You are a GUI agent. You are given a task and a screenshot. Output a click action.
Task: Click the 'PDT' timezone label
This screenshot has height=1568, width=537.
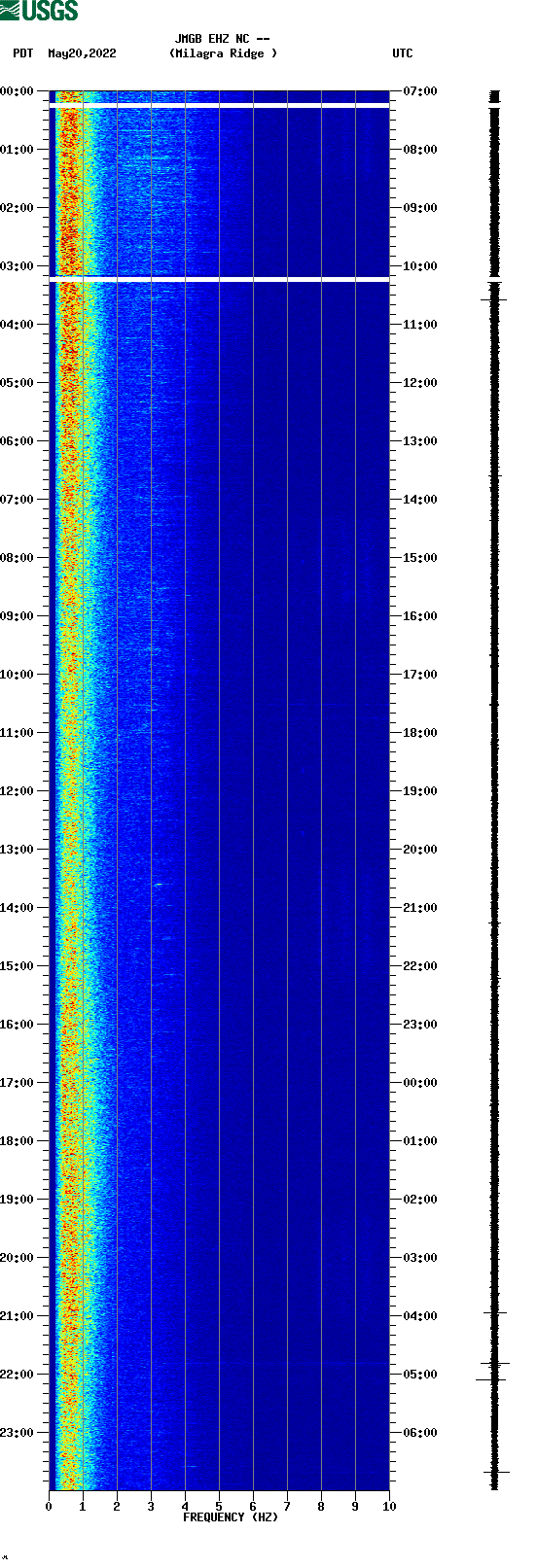pyautogui.click(x=22, y=53)
